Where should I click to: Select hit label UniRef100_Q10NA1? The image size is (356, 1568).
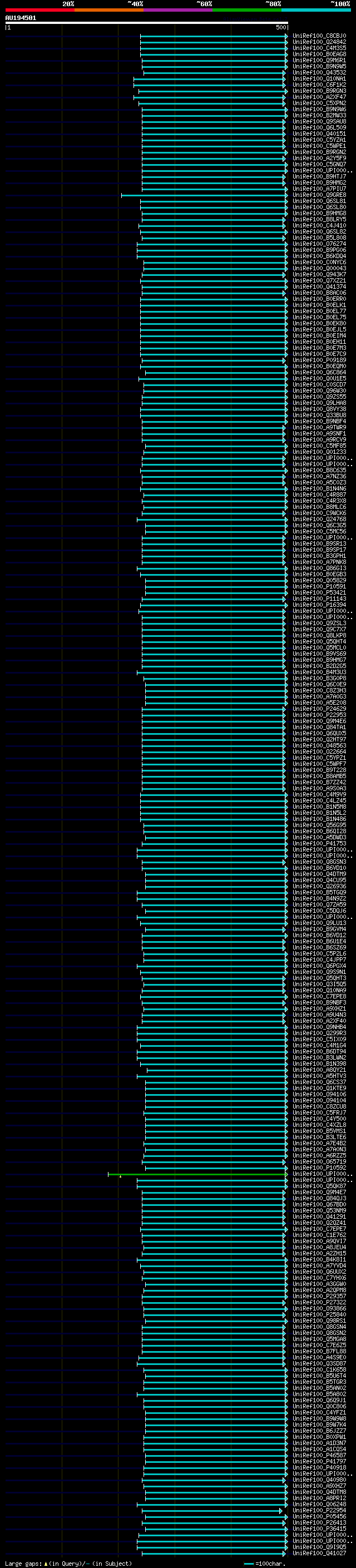pyautogui.click(x=319, y=78)
